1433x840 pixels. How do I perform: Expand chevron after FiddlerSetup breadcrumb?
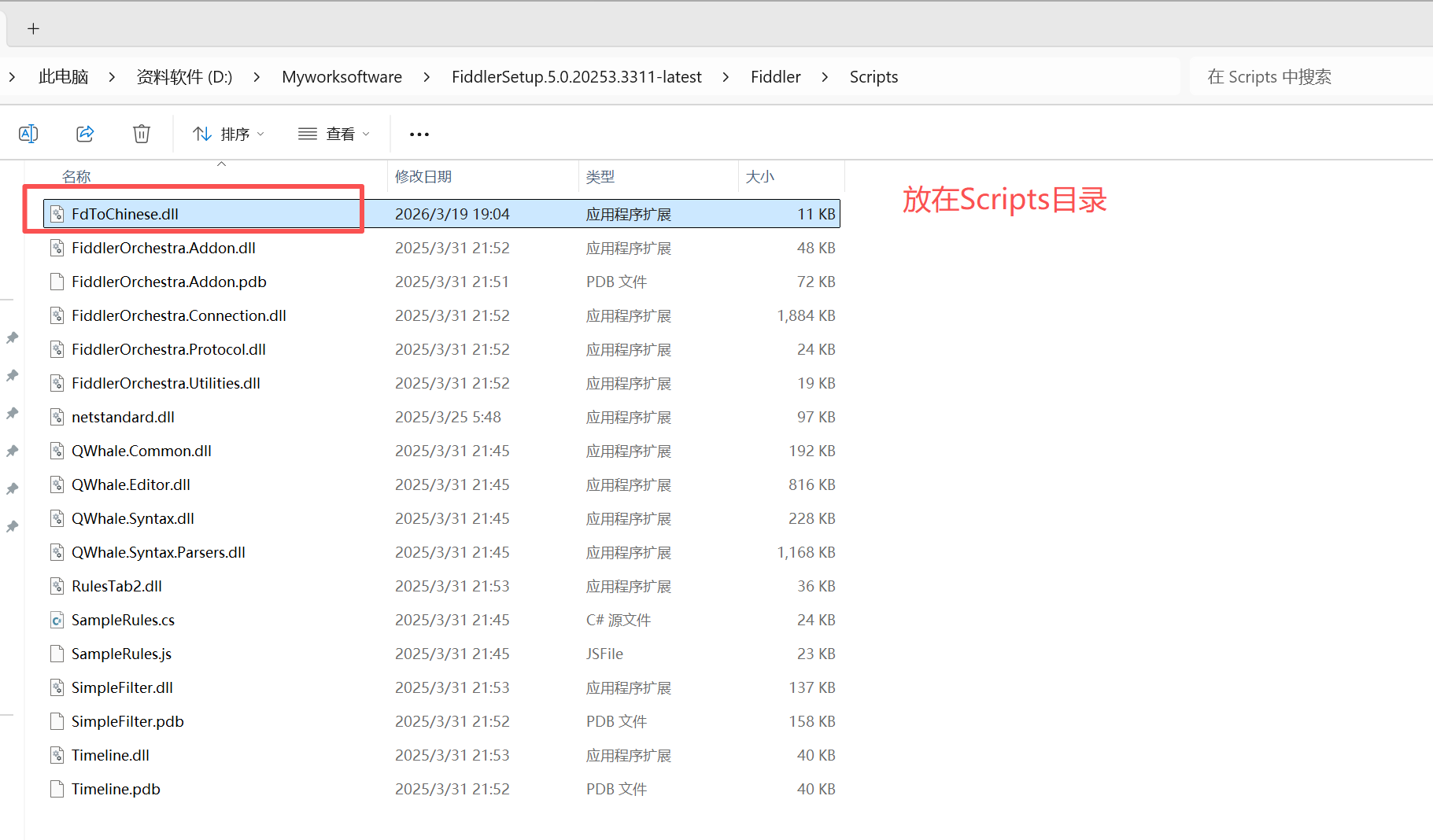(x=726, y=77)
